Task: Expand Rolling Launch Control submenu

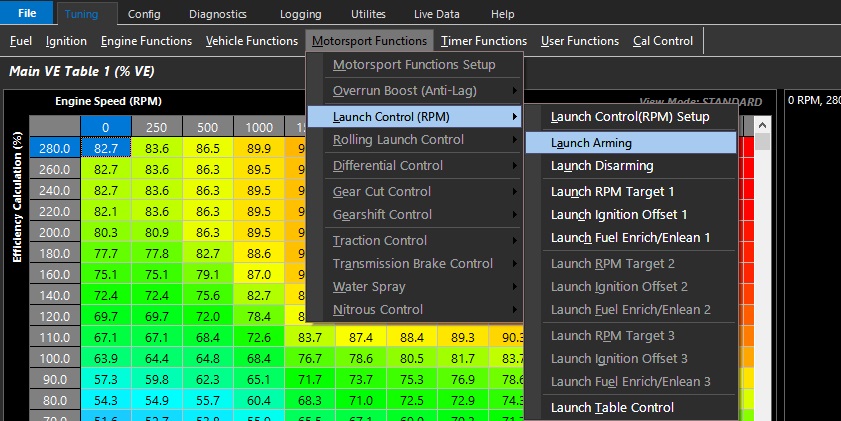Action: [398, 140]
